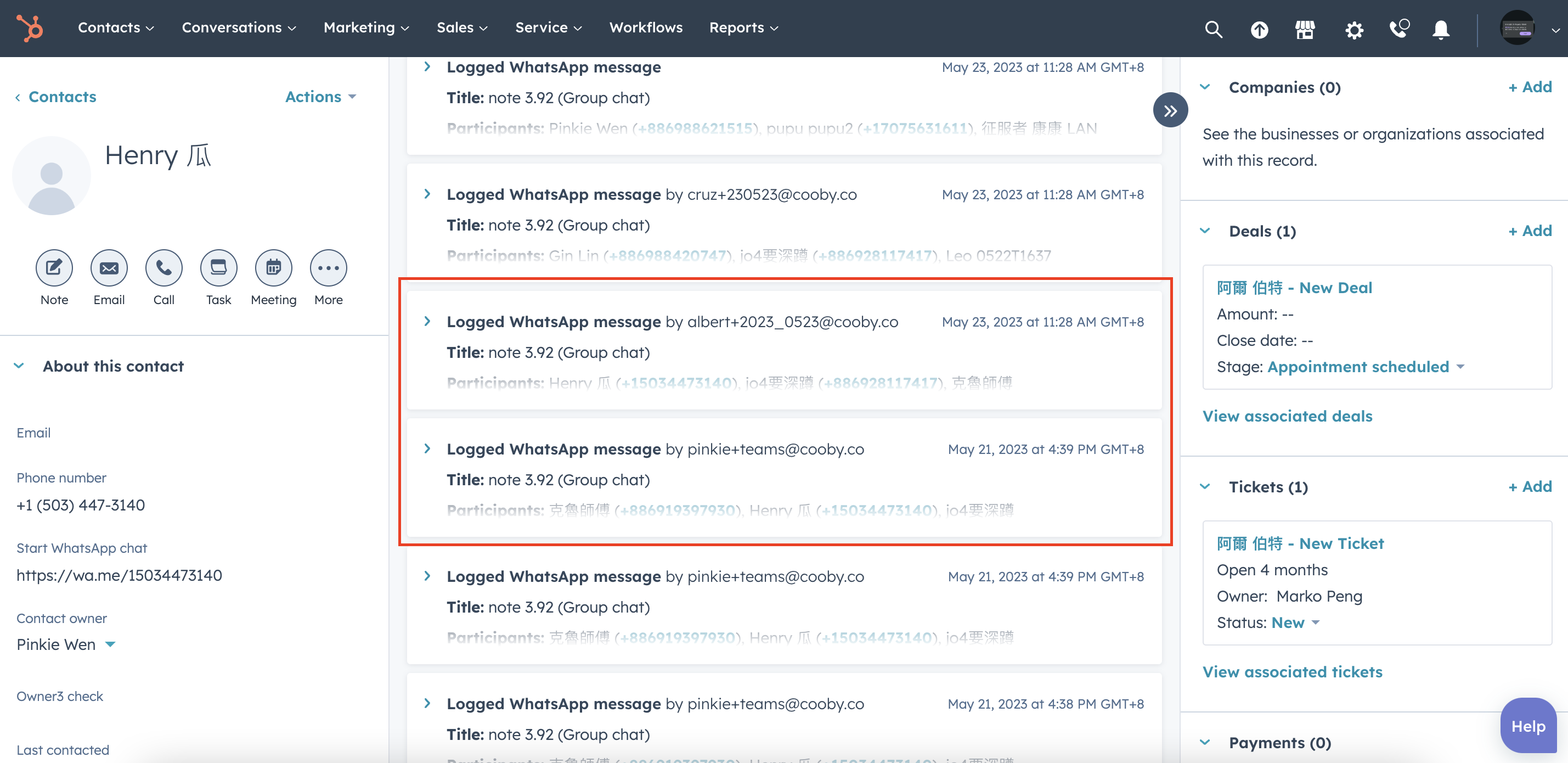Change deal stage from Appointment scheduled
This screenshot has width=1568, height=763.
1358,366
